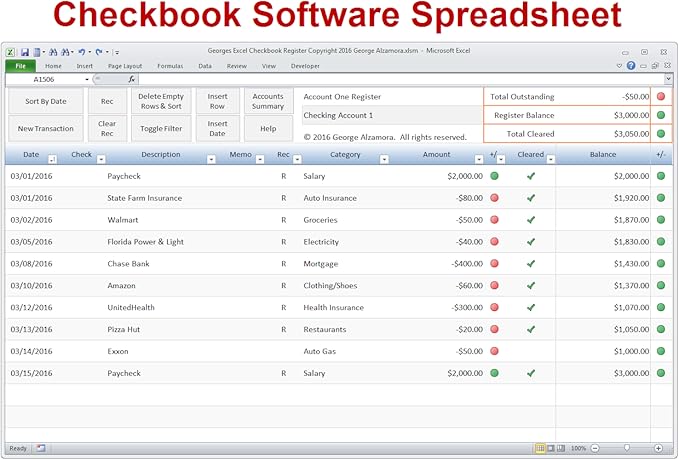Open Excel Help question mark icon
The height and width of the screenshot is (460, 679).
(631, 66)
